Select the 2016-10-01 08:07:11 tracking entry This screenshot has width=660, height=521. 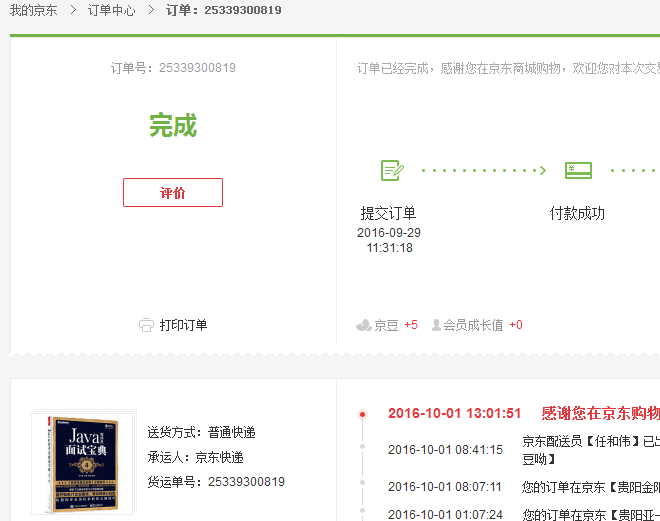[x=445, y=487]
